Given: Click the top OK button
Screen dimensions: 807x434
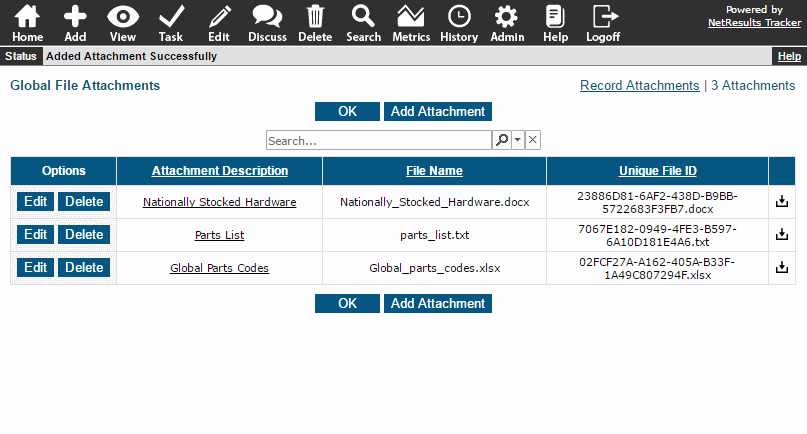Looking at the screenshot, I should click(347, 111).
